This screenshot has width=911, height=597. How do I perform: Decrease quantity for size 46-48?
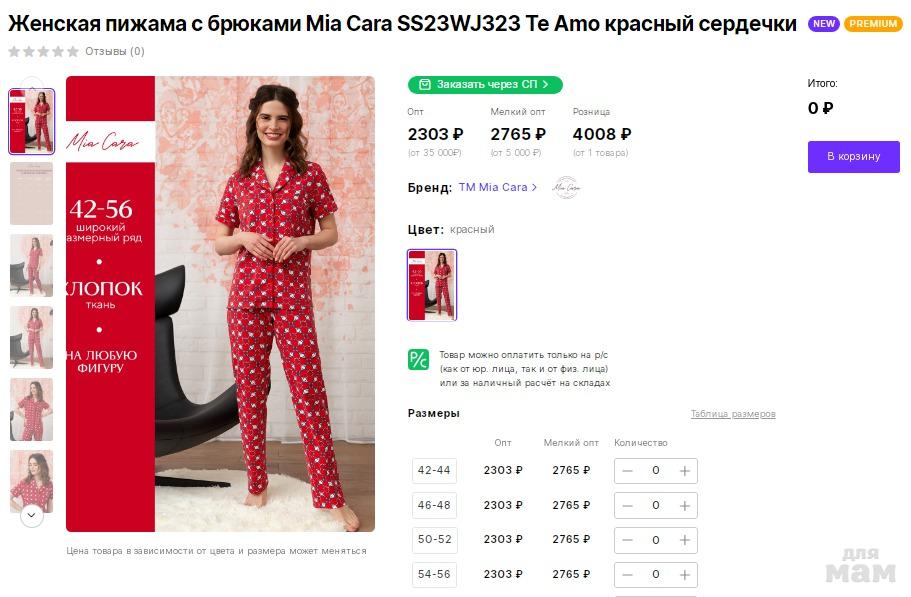[627, 506]
